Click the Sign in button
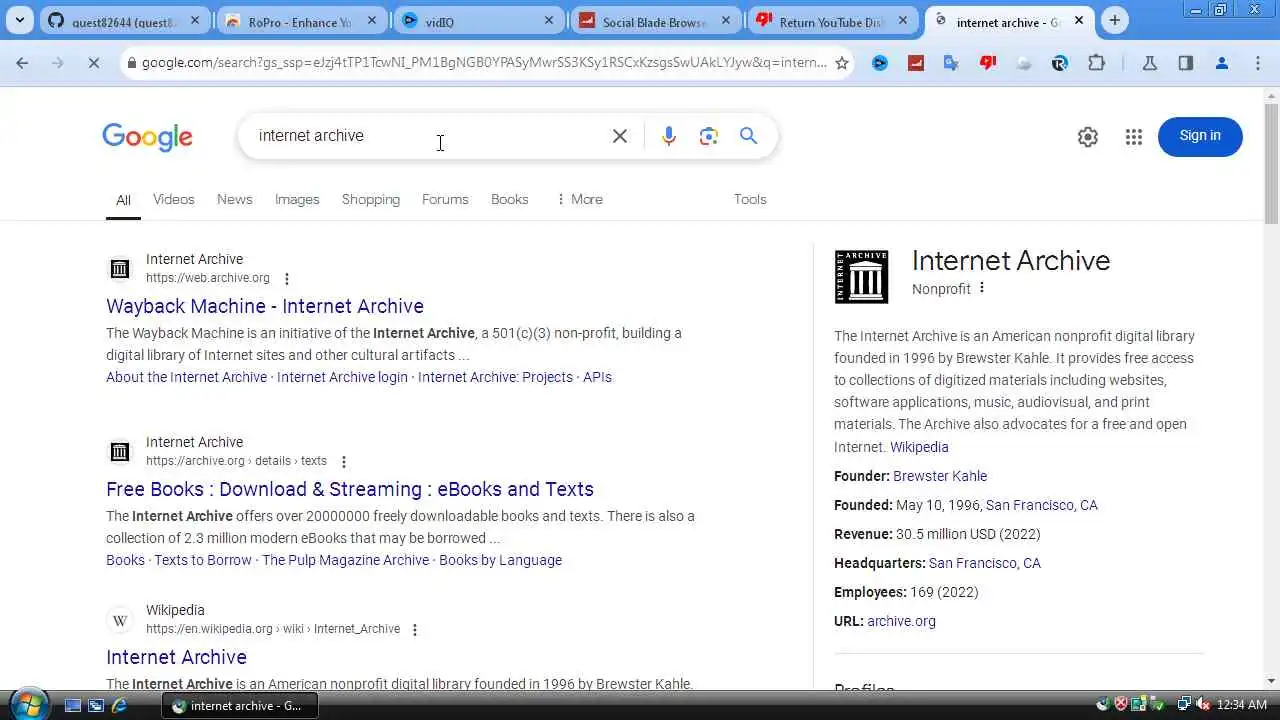 click(1200, 136)
